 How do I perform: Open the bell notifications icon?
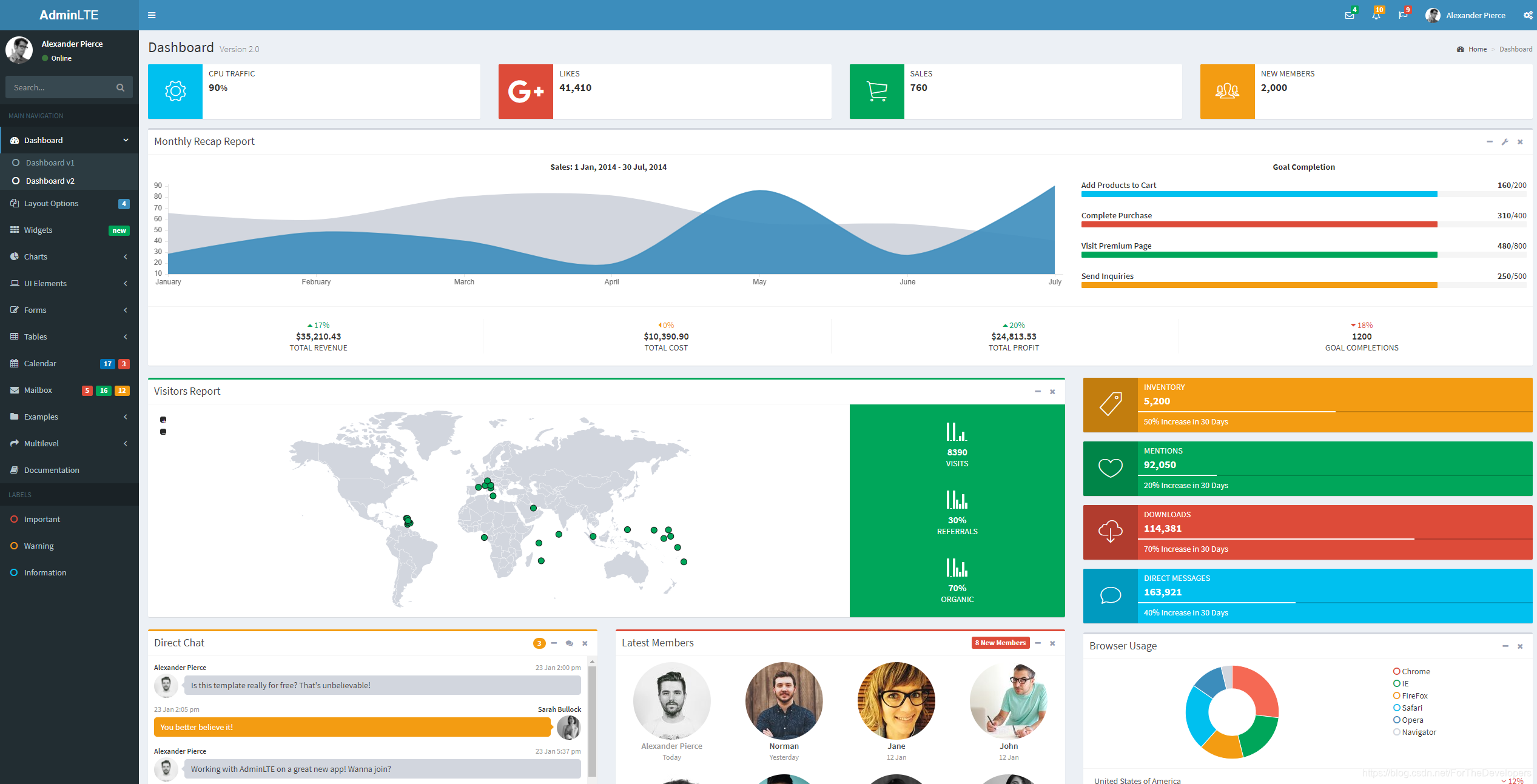[x=1376, y=15]
